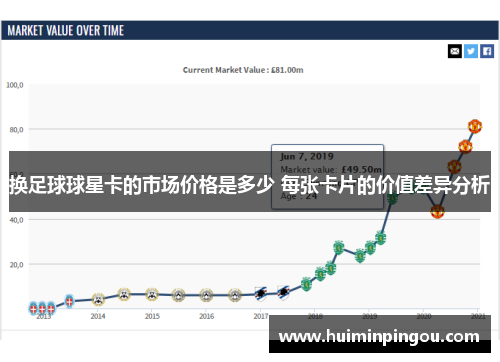Click the '80,0' y-axis label
The image size is (500, 362).
pyautogui.click(x=16, y=130)
